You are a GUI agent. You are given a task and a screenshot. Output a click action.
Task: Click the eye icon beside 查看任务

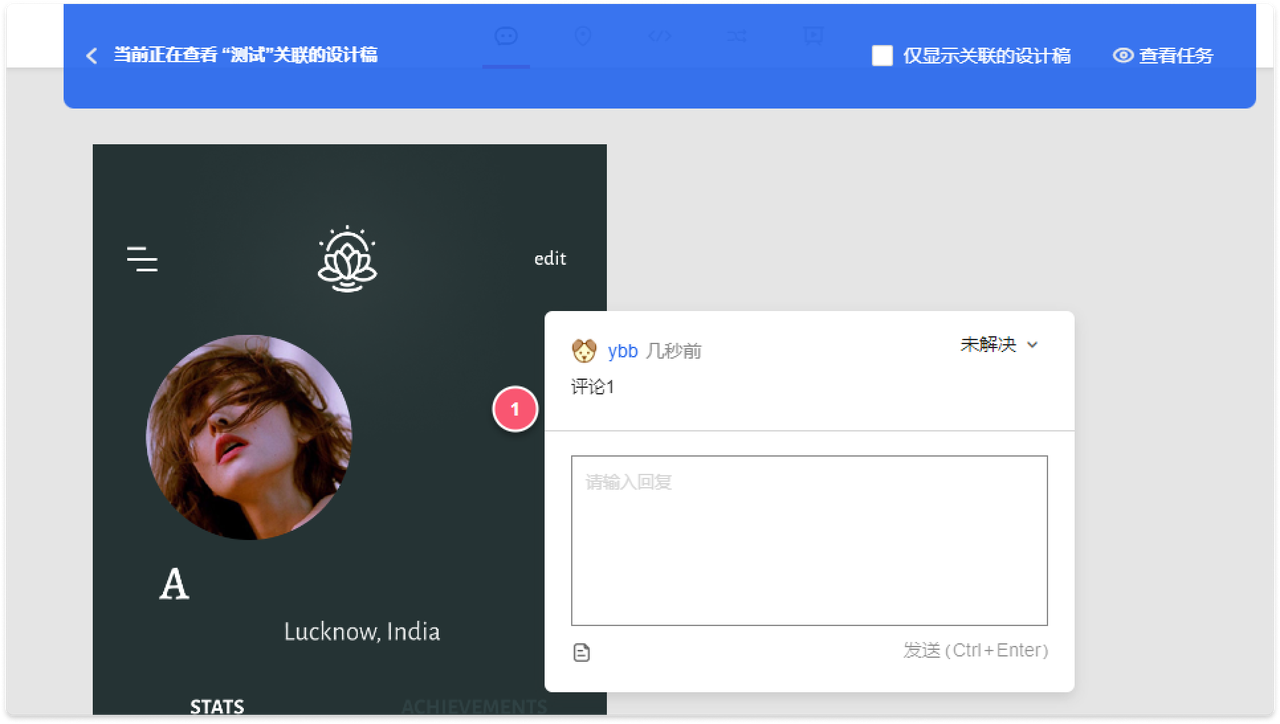tap(1123, 56)
